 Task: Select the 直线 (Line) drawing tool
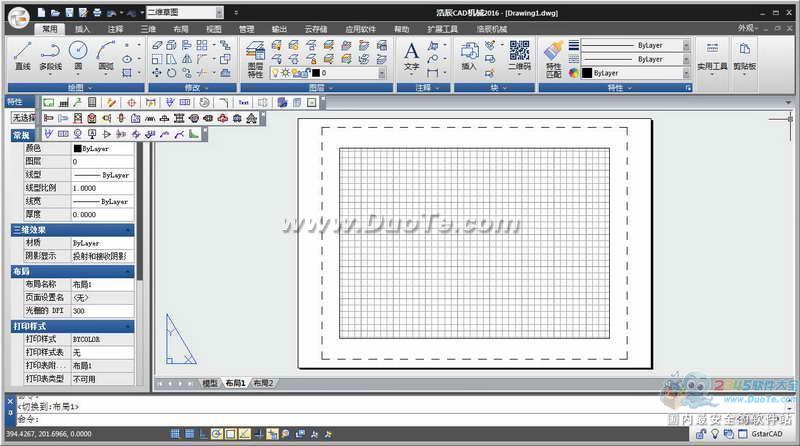click(22, 56)
